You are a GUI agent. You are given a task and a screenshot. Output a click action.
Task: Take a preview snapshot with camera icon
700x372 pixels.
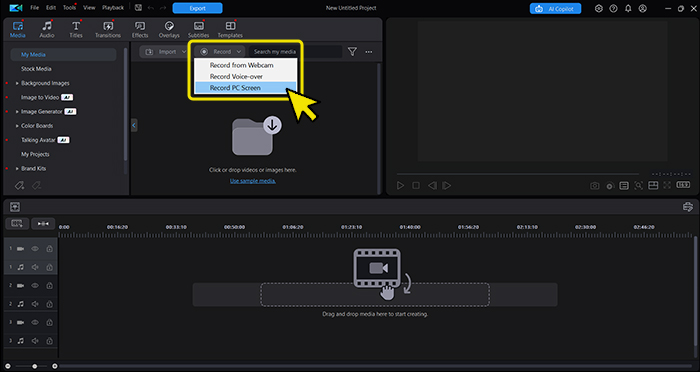tap(595, 186)
